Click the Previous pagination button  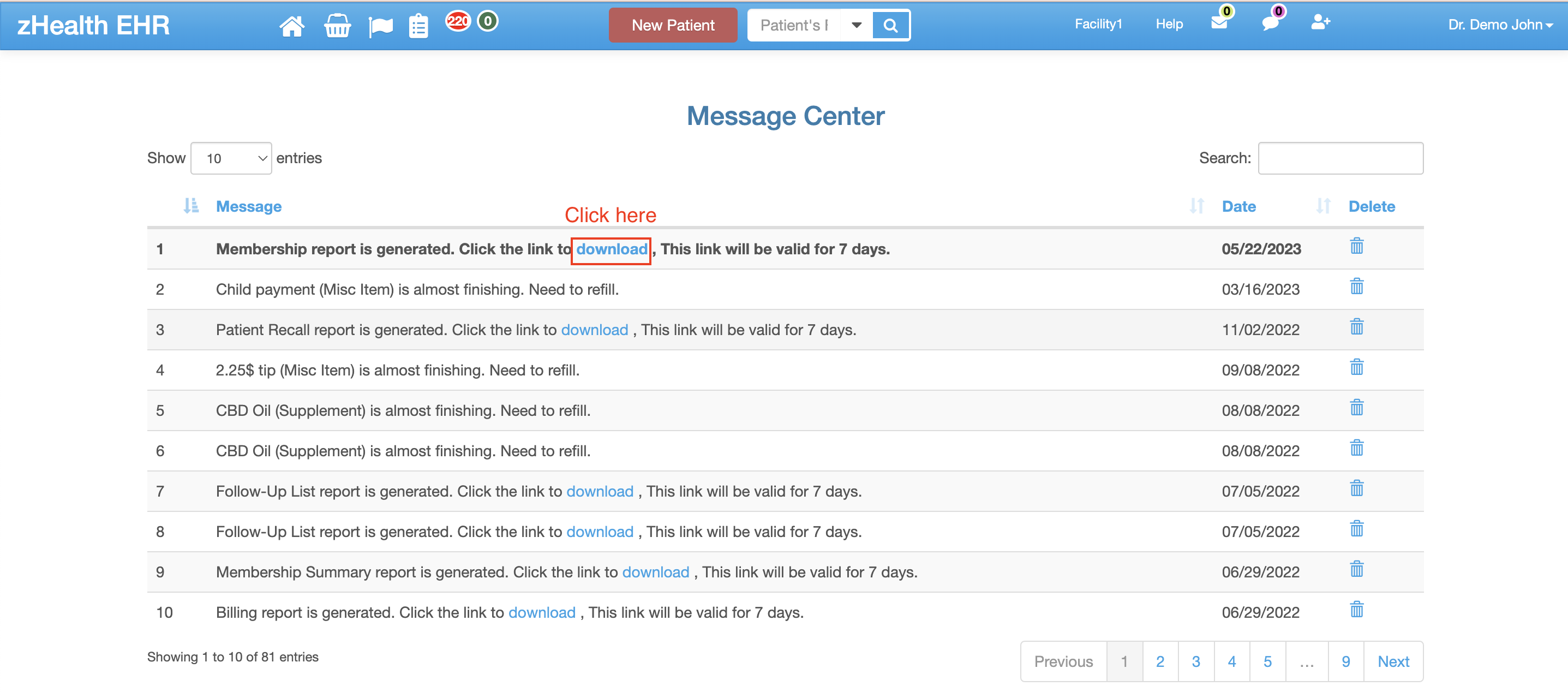[x=1063, y=661]
